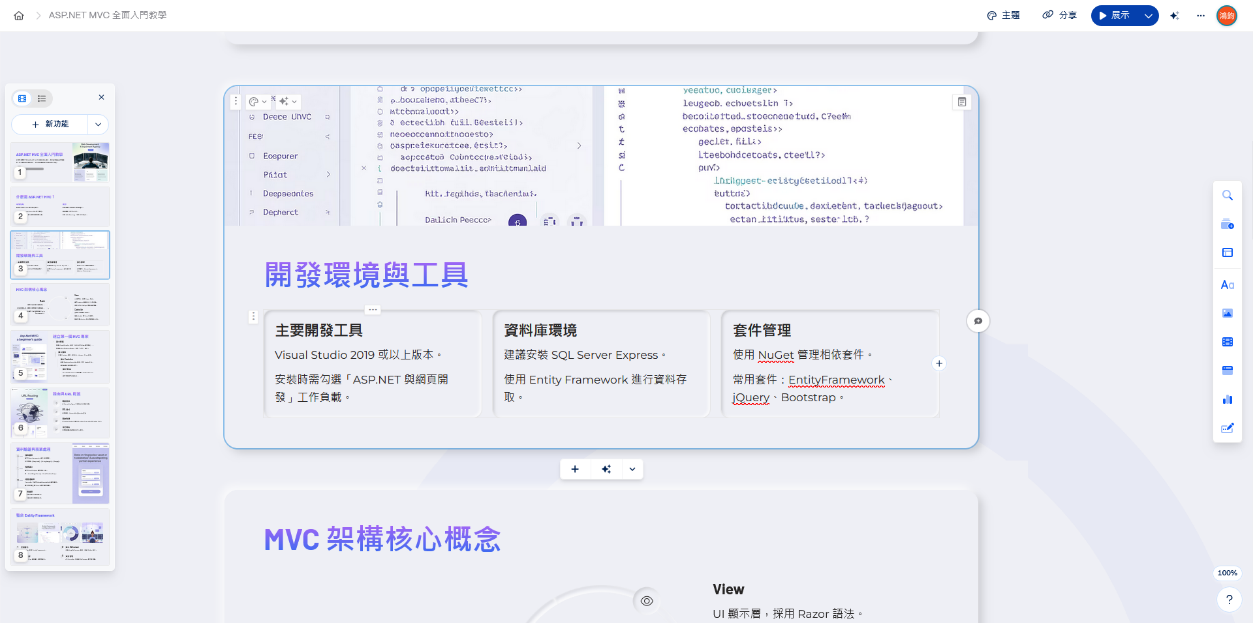Screen dimensions: 1253x623
Task: Expand the add-card options chevron
Action: (x=632, y=469)
